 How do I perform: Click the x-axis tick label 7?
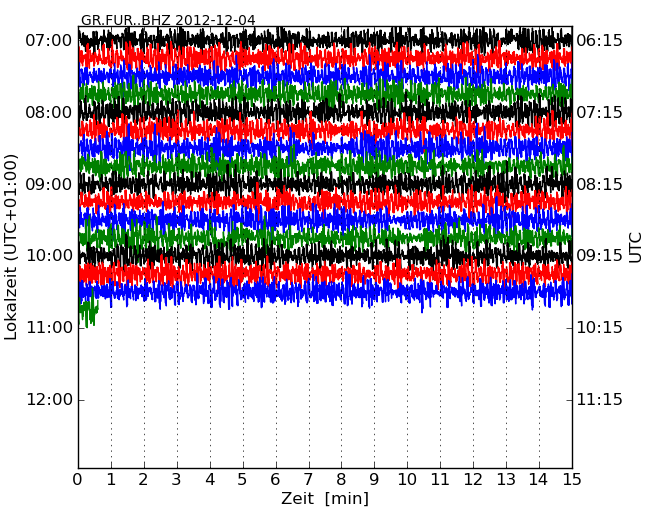tap(308, 480)
